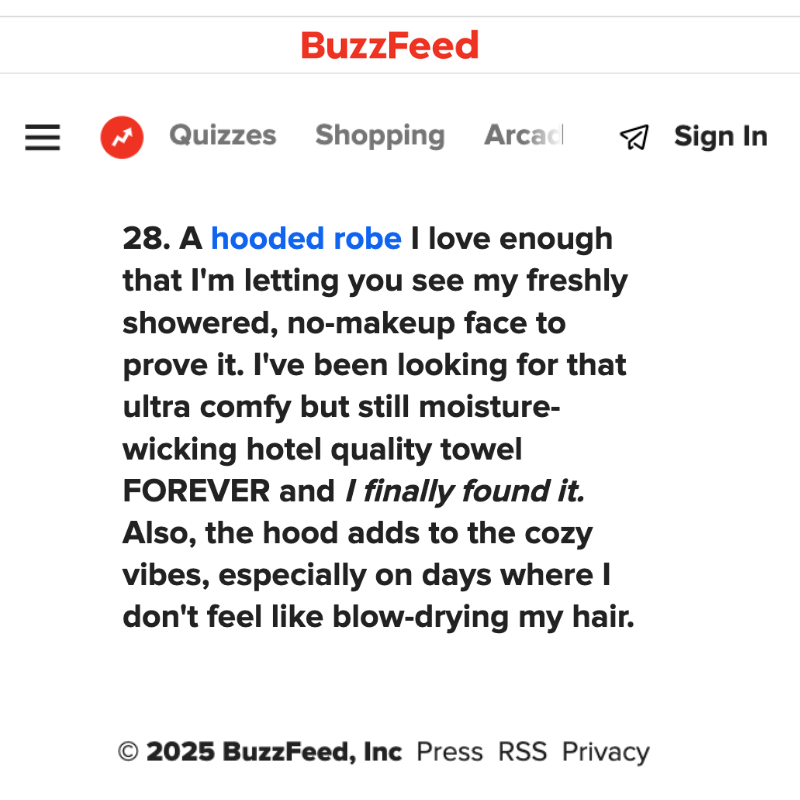
Task: Click the 2025 year in the footer
Action: (x=180, y=752)
